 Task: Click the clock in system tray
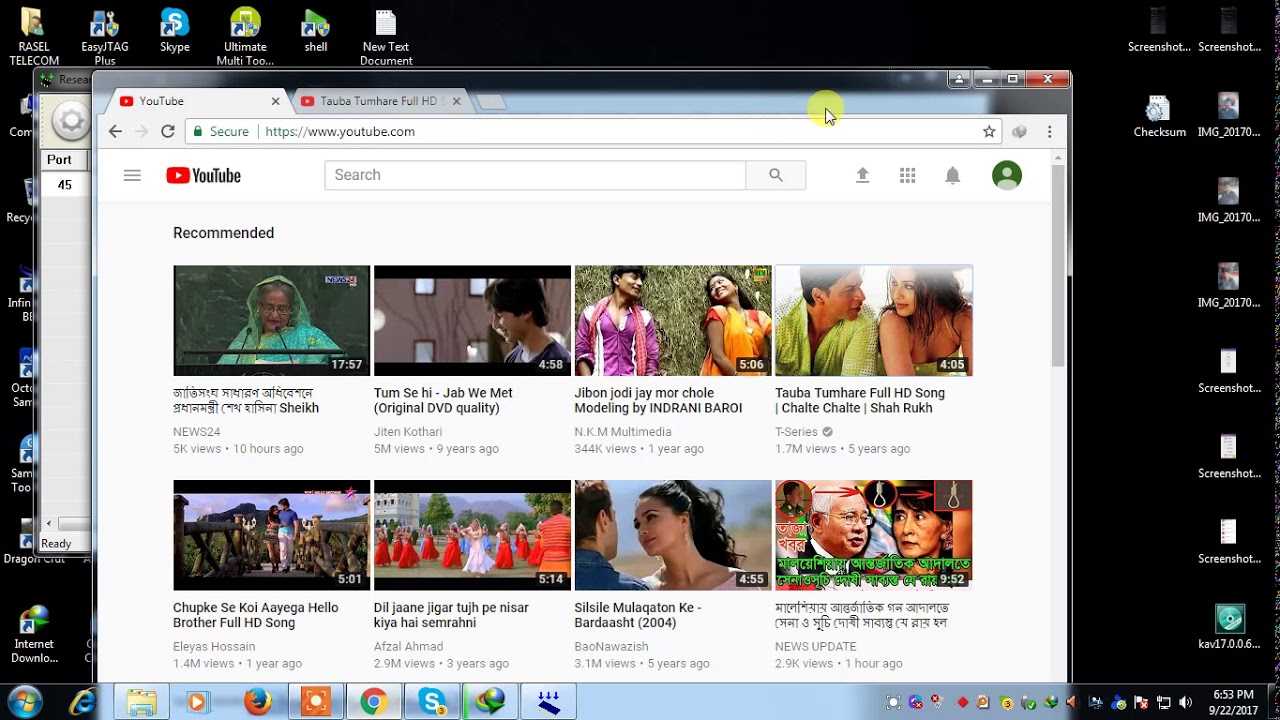(1233, 702)
